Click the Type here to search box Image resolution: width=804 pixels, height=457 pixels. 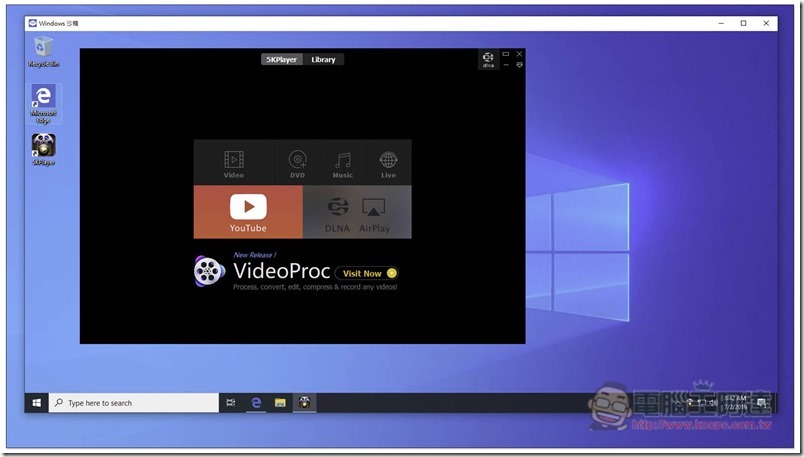[x=134, y=403]
